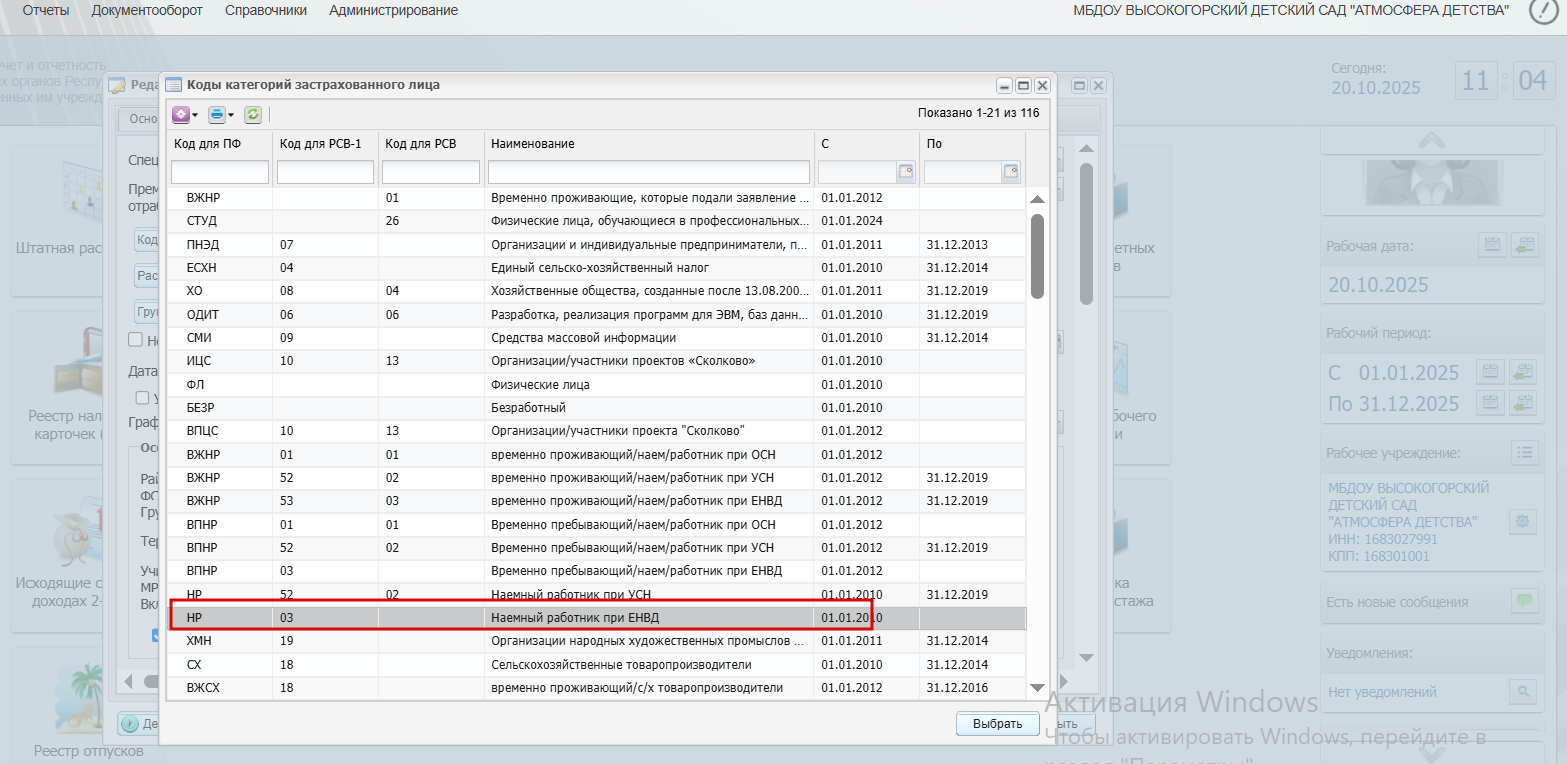Image resolution: width=1567 pixels, height=764 pixels.
Task: Select the Наемный работник при УСН row
Action: coord(597,595)
